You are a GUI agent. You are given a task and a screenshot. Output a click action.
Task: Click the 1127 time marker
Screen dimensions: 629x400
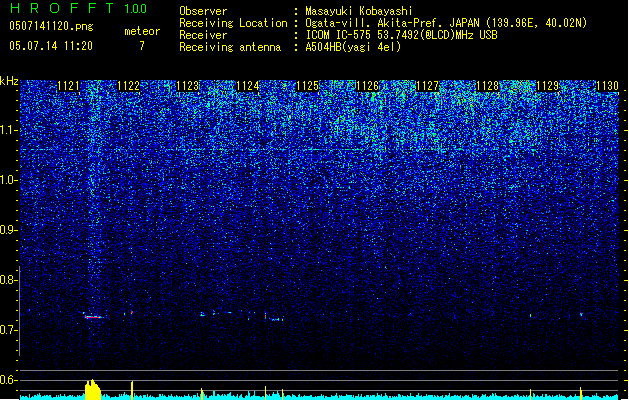coord(428,86)
